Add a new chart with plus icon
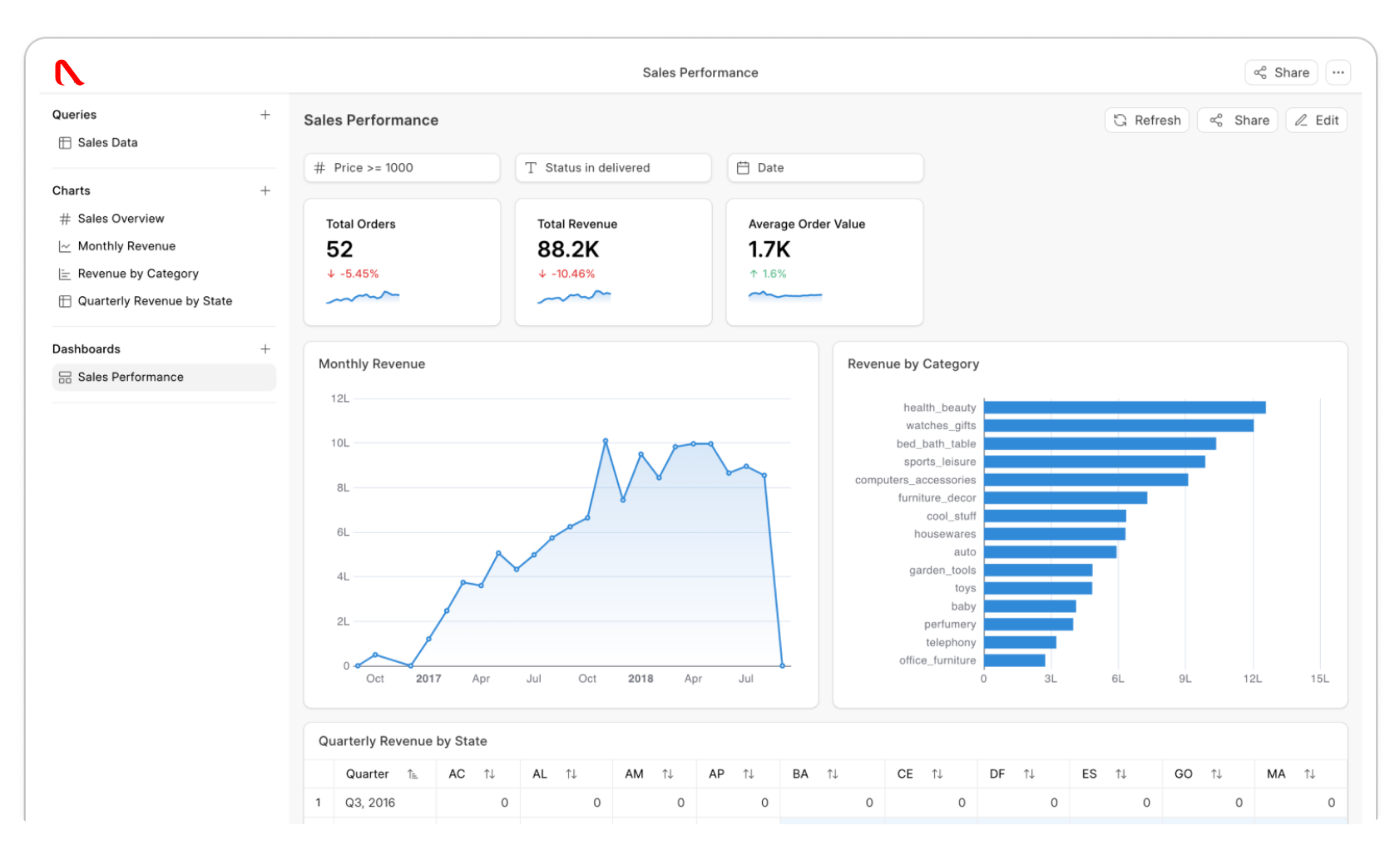 coord(265,190)
